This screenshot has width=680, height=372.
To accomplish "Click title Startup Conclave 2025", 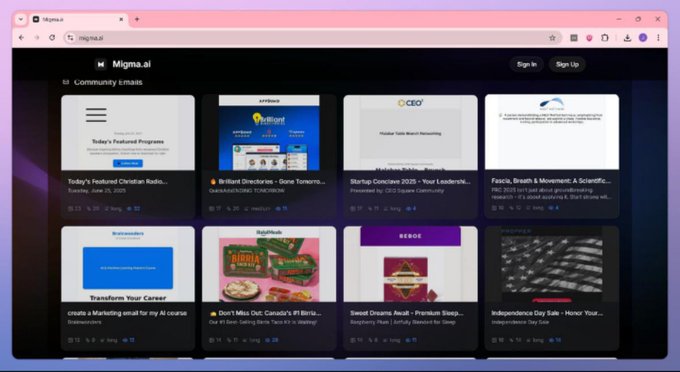I will click(x=410, y=182).
